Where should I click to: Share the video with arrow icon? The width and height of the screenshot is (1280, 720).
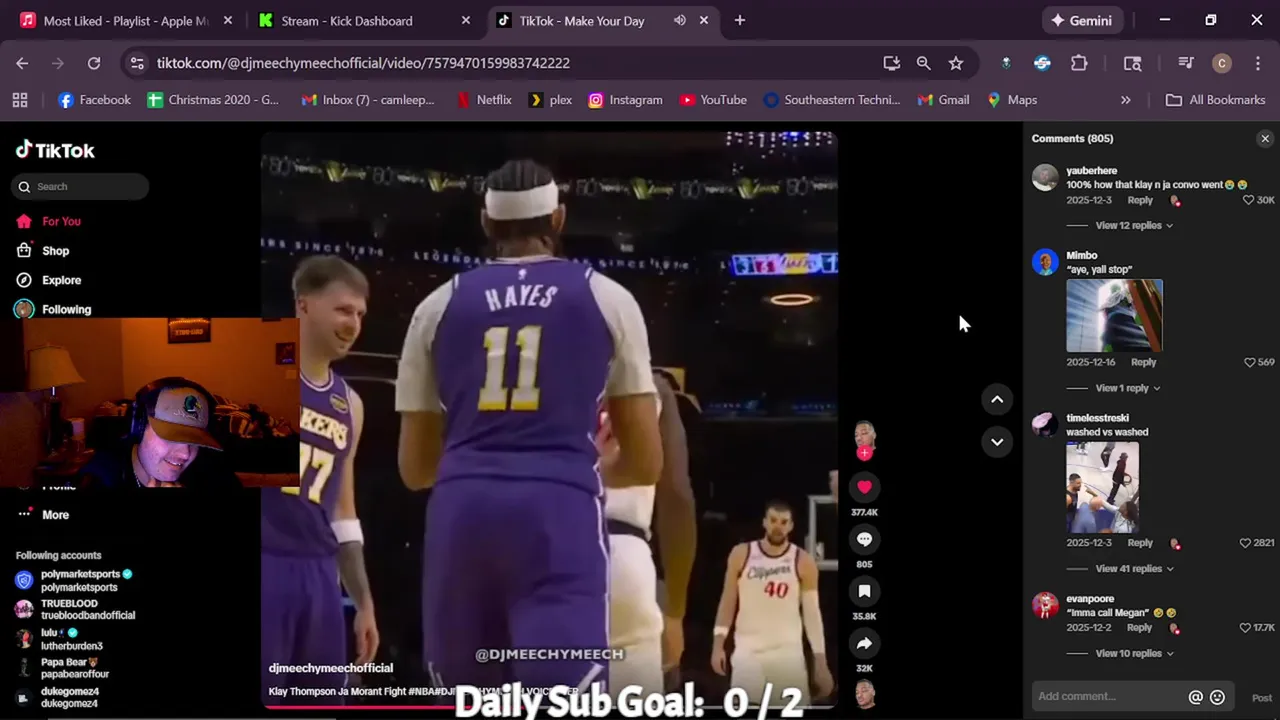(865, 643)
